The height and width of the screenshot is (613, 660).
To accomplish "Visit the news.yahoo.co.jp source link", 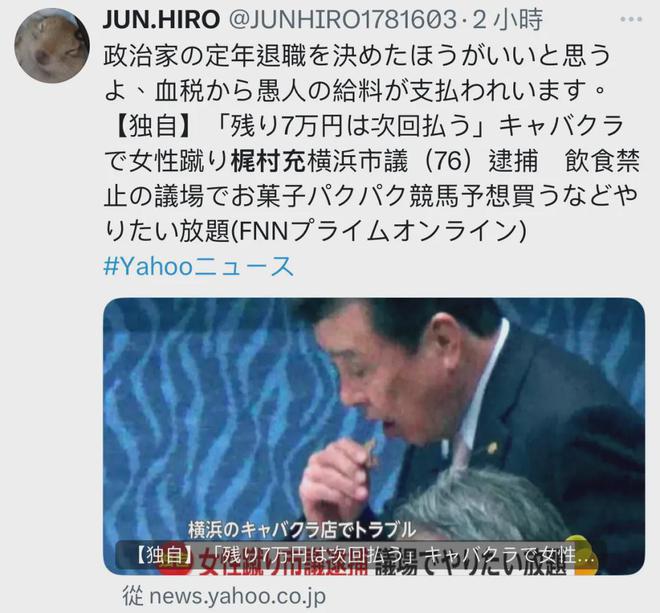I will (x=238, y=596).
